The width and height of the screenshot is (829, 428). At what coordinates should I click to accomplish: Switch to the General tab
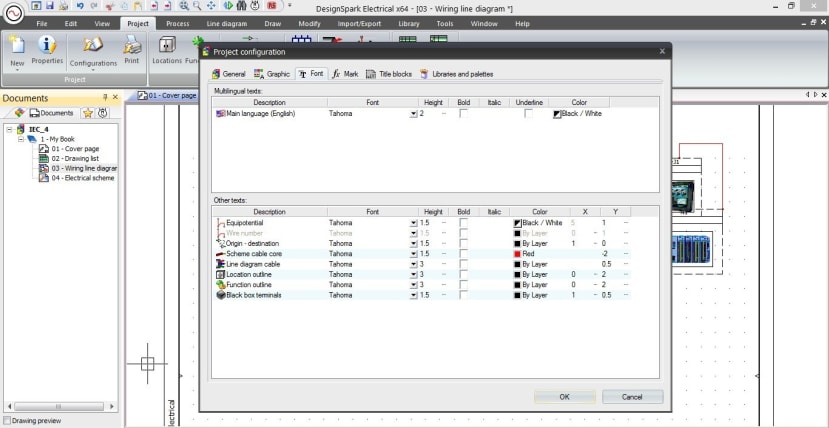click(x=228, y=74)
